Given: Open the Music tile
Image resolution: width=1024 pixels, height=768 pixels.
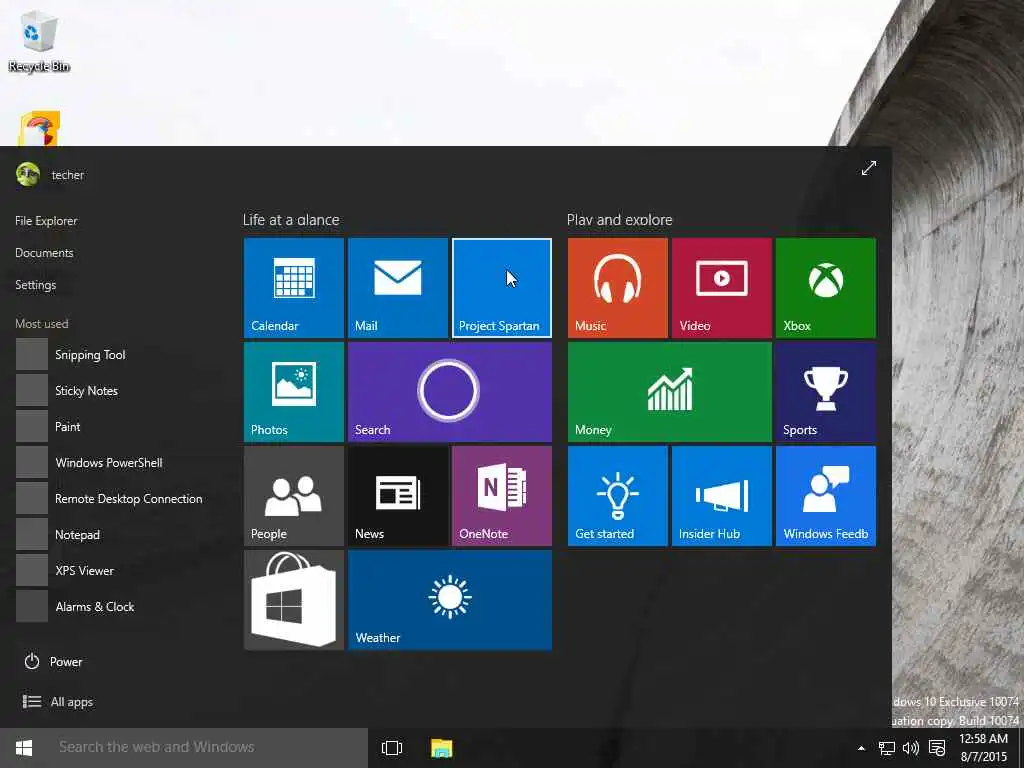Looking at the screenshot, I should point(618,288).
